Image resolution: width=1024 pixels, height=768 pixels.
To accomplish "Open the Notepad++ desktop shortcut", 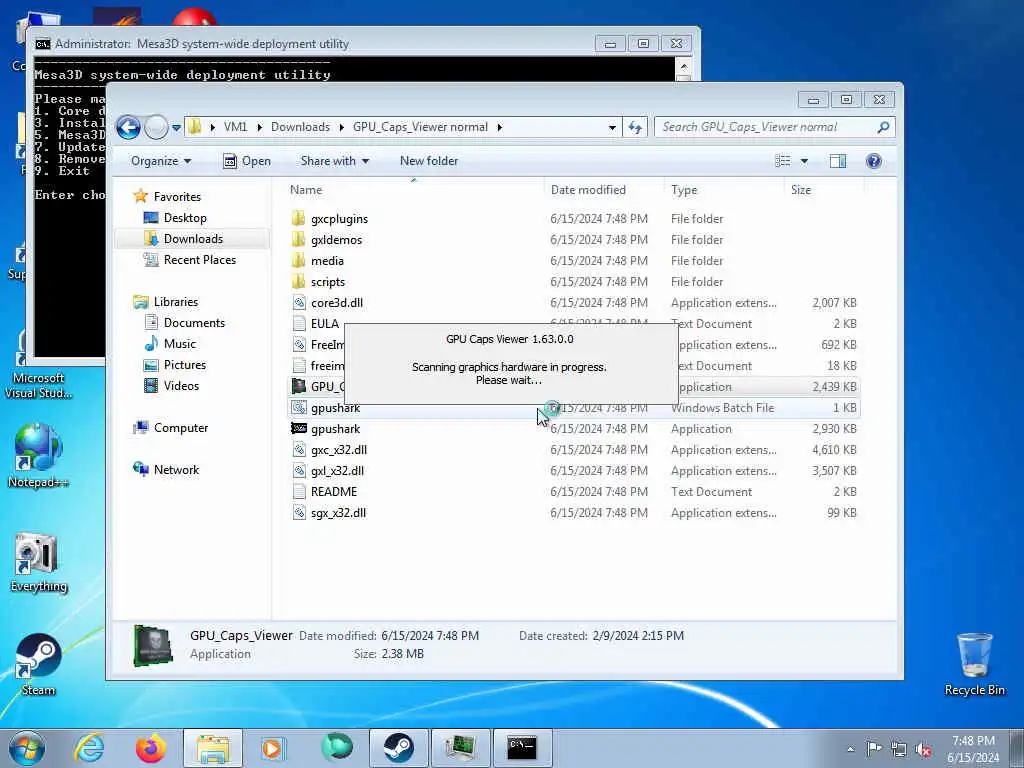I will [x=39, y=456].
